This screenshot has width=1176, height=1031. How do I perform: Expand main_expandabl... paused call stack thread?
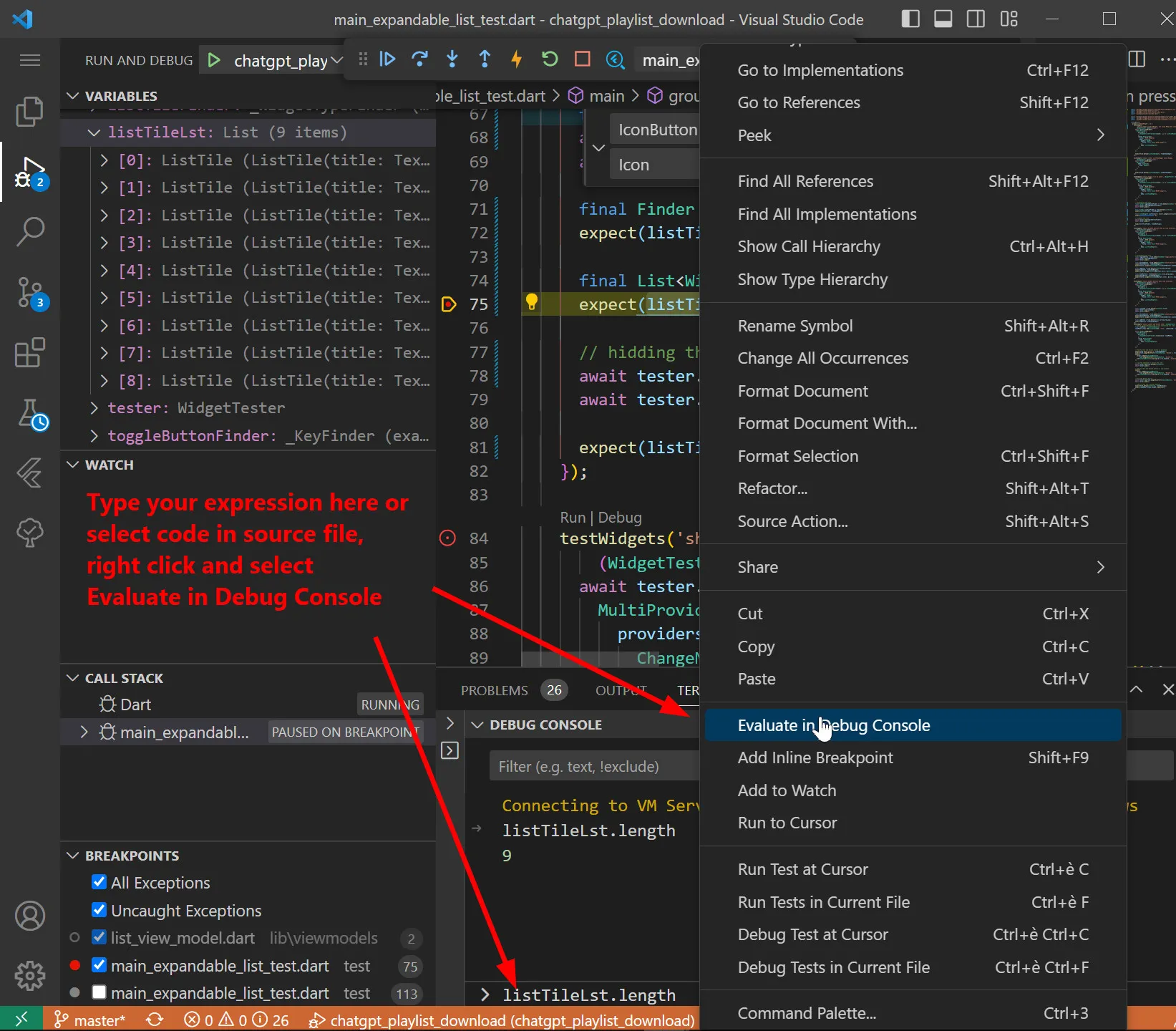pyautogui.click(x=84, y=732)
